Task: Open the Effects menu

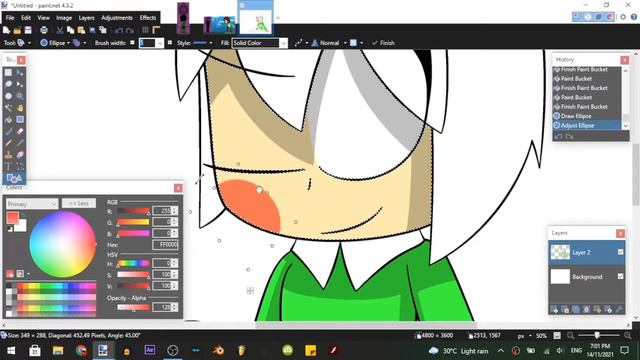Action: (148, 18)
